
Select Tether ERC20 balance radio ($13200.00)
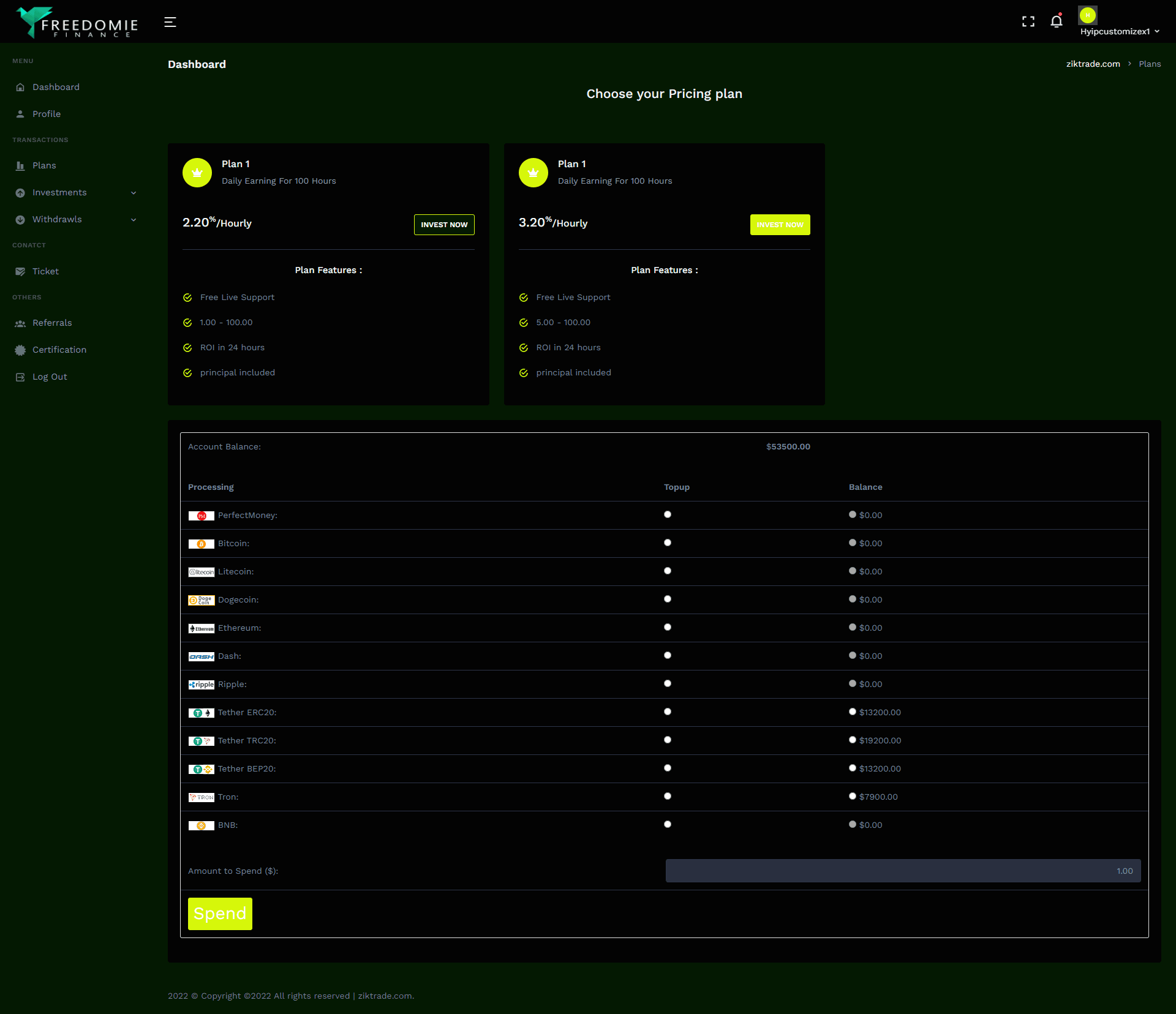coord(853,712)
